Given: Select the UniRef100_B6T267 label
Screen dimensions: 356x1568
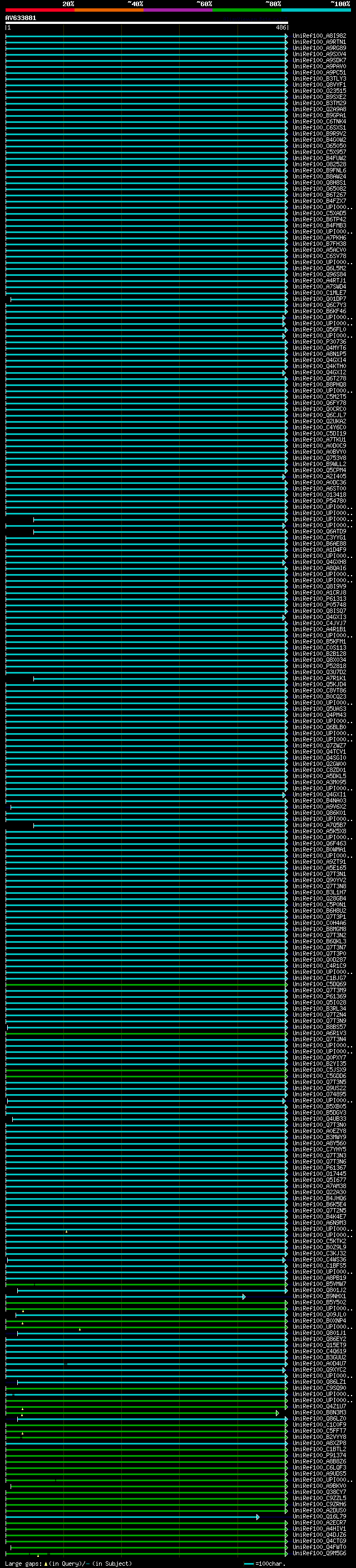Looking at the screenshot, I should pos(319,195).
